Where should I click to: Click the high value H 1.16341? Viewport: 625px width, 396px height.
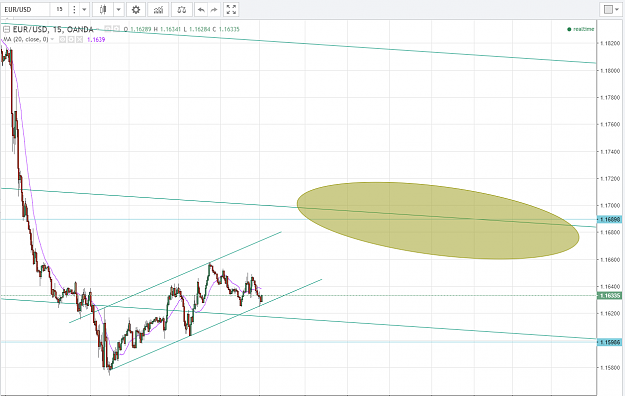[x=167, y=29]
